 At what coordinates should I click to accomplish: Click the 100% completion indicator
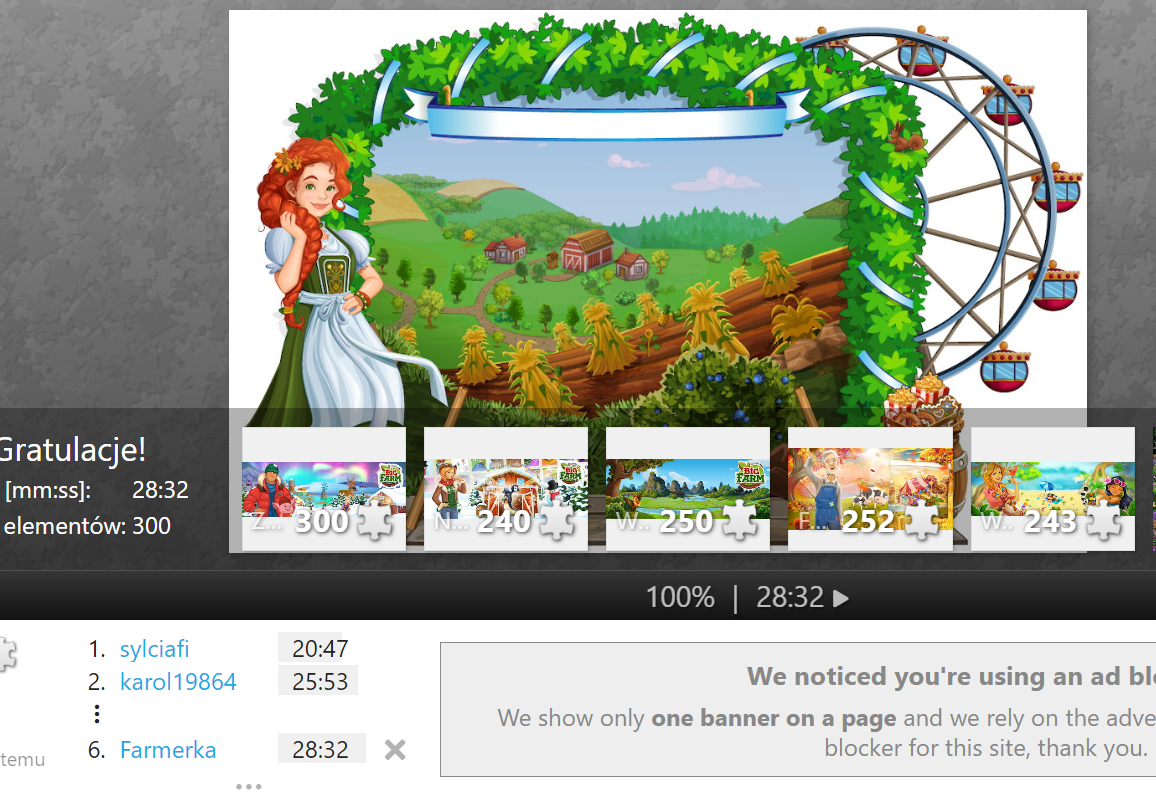(x=680, y=598)
